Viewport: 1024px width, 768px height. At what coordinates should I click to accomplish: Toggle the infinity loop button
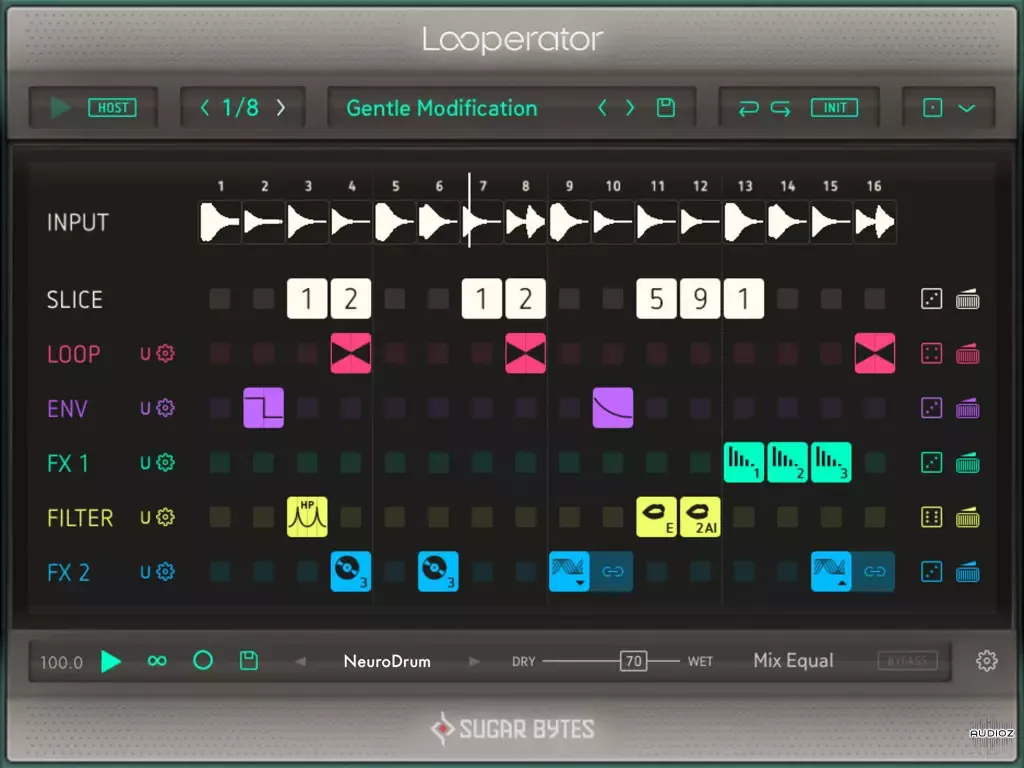pos(157,662)
